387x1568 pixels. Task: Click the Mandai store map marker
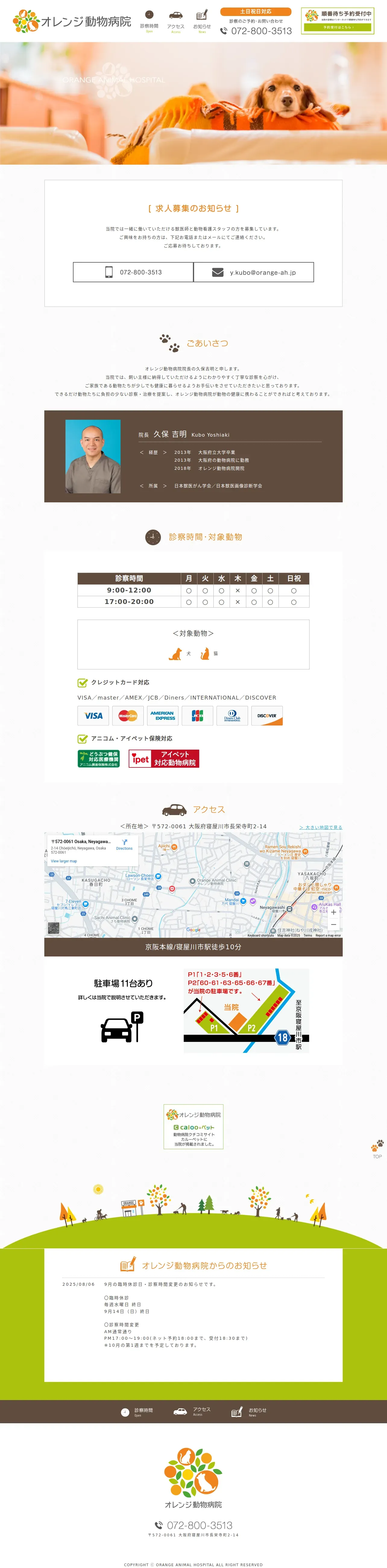(244, 901)
